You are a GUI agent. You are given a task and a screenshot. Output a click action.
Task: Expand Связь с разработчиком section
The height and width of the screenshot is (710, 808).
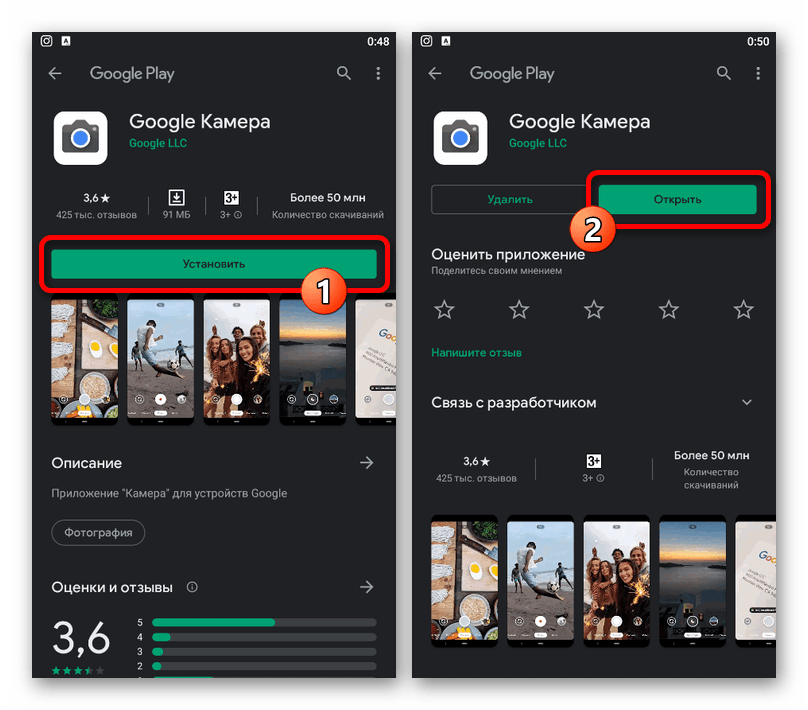tap(747, 402)
